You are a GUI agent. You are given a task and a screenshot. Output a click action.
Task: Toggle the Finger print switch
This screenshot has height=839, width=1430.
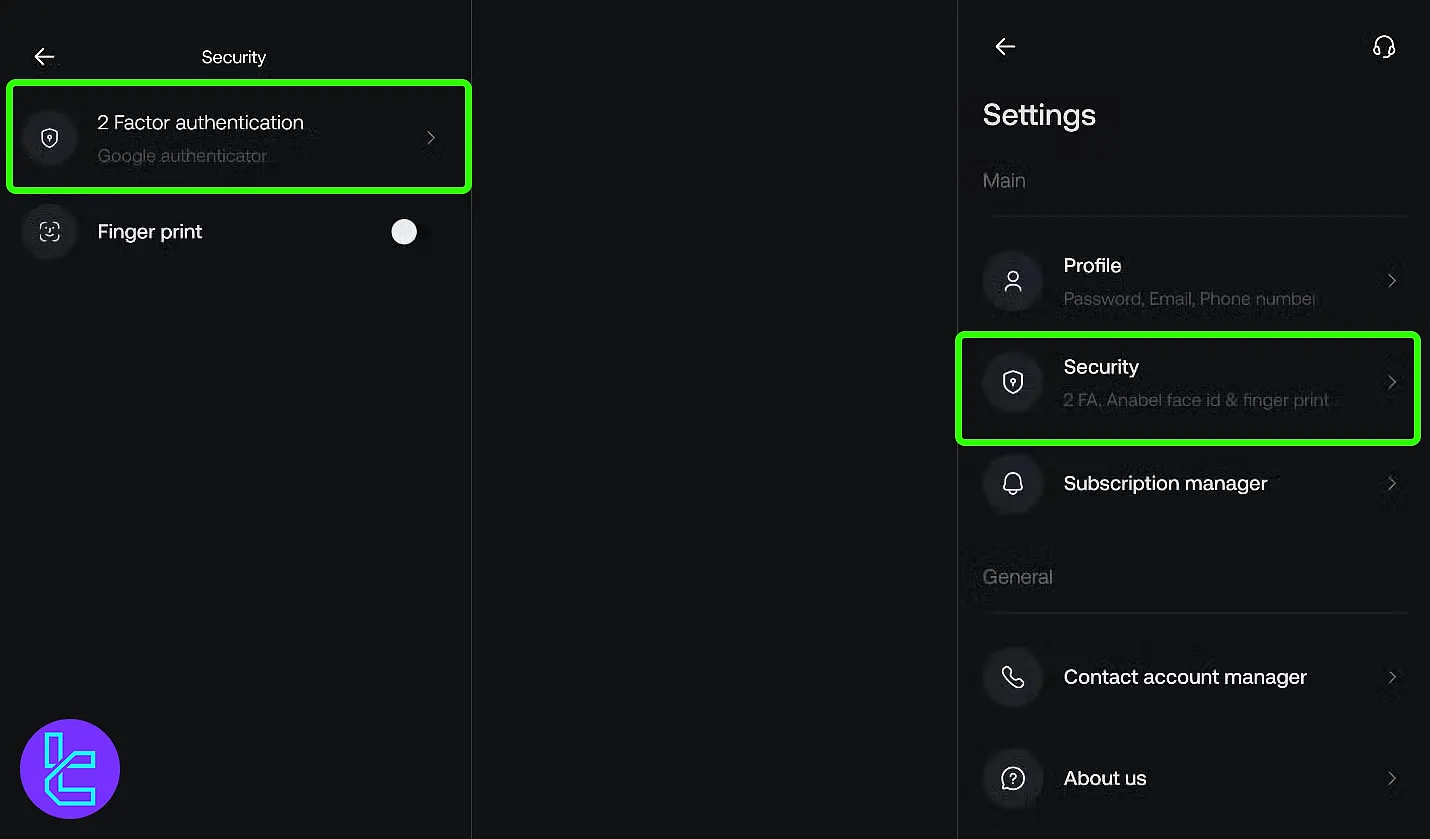(411, 233)
